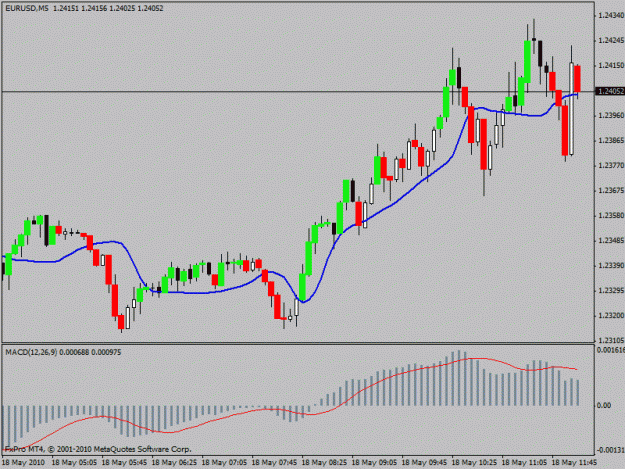Image resolution: width=625 pixels, height=469 pixels.
Task: Click the 18 May 09:45 time label
Action: coord(424,463)
